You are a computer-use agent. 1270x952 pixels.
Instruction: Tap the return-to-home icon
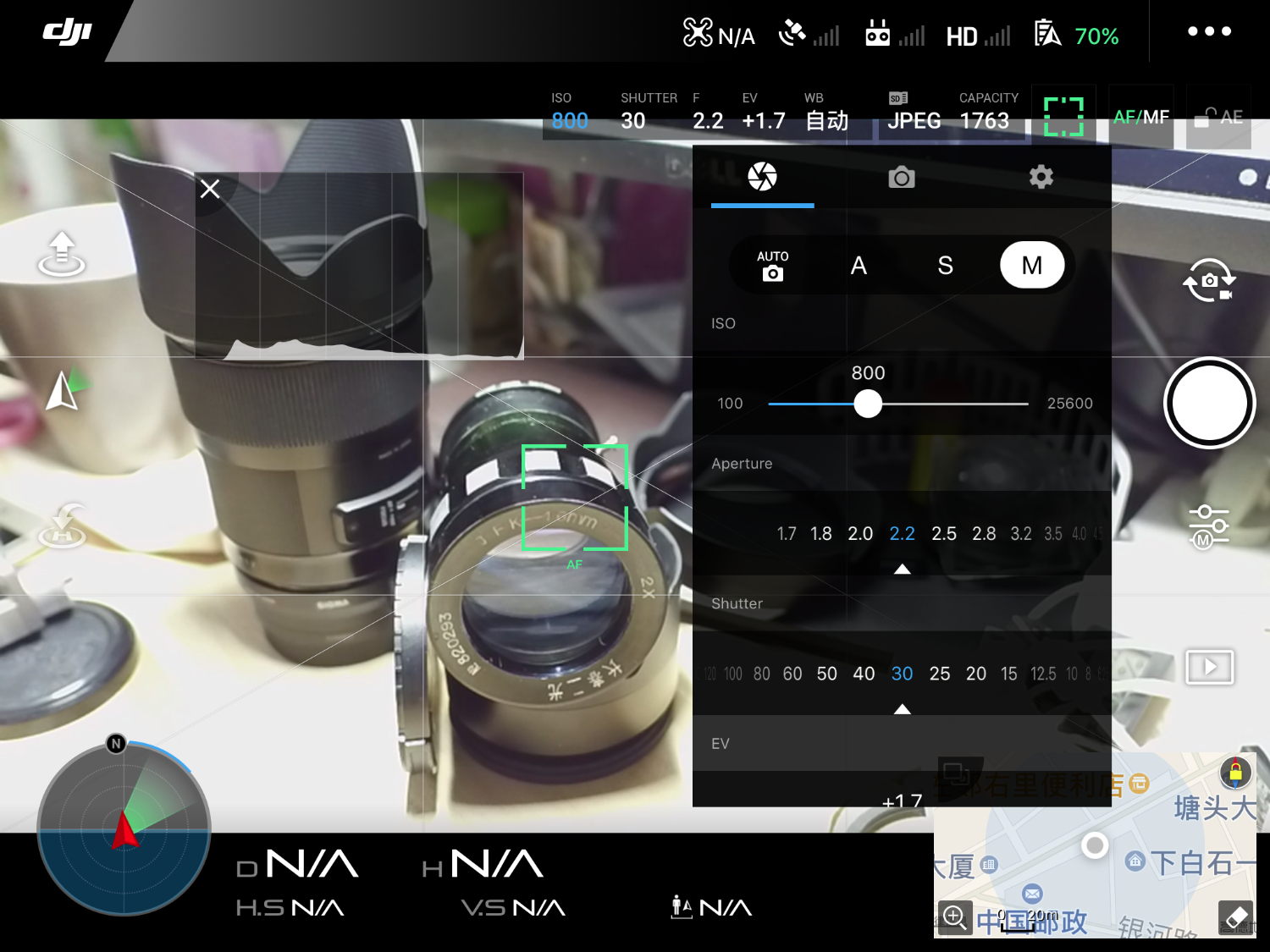tap(63, 526)
